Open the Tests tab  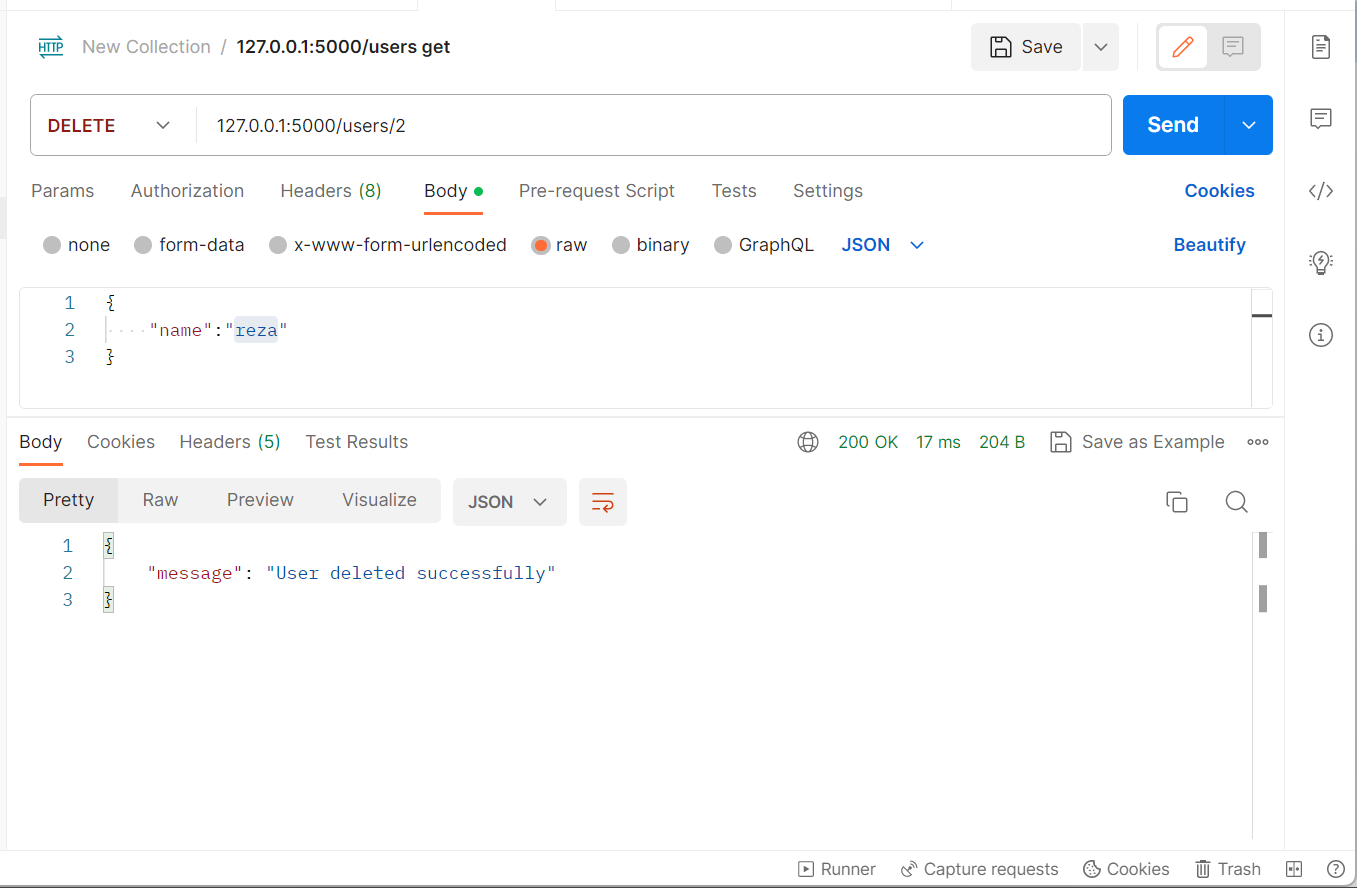point(734,191)
